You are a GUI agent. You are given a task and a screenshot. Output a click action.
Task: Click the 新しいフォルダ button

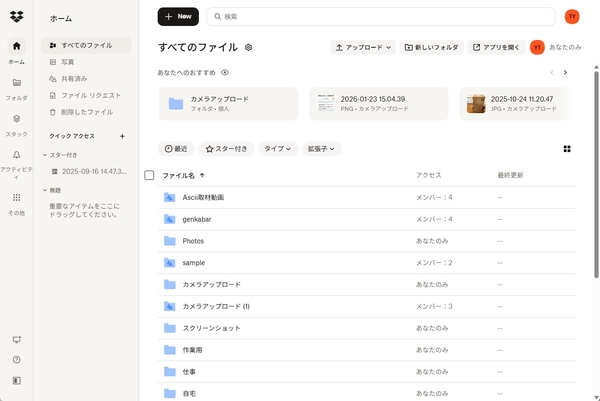coord(432,47)
